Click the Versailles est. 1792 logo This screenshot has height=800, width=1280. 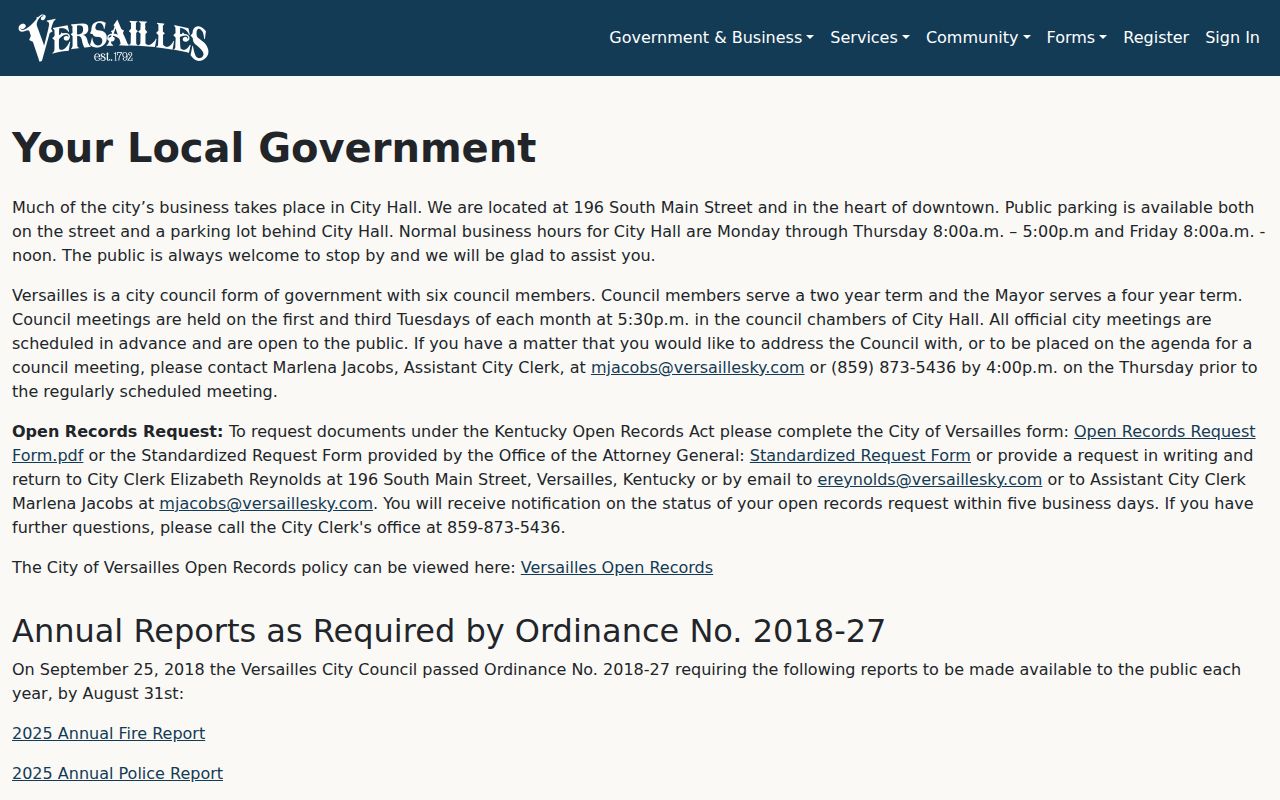113,38
